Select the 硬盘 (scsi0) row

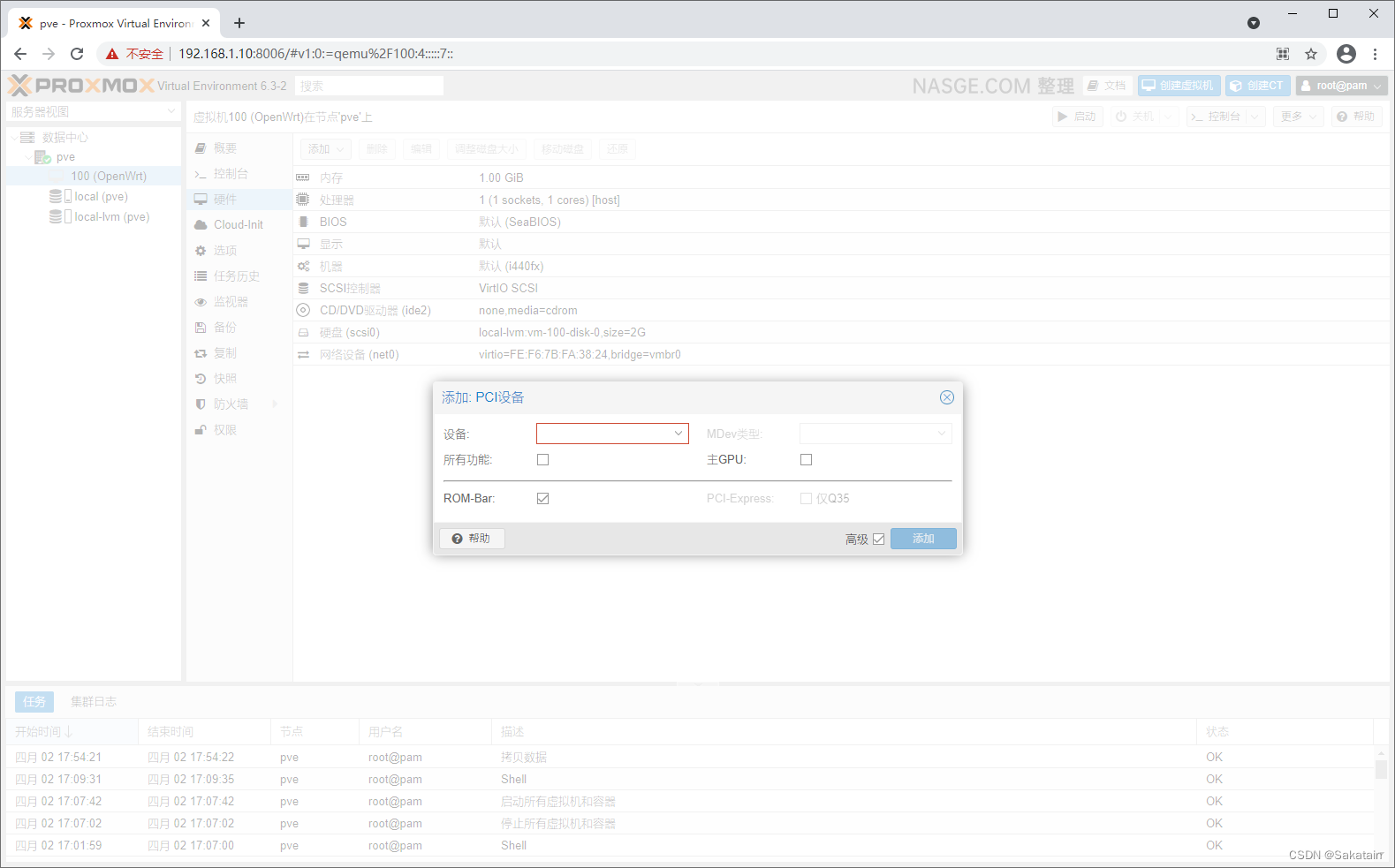tap(842, 332)
